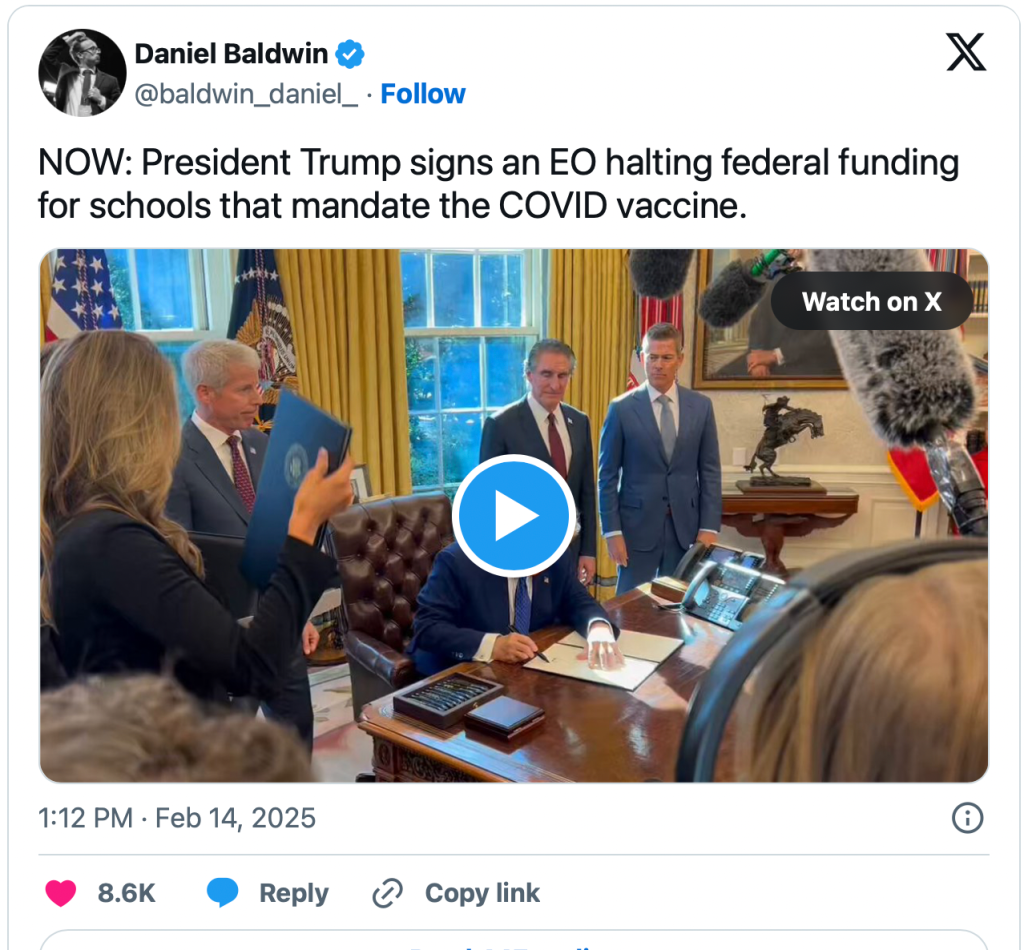Like the tweet with the heart icon
The width and height of the screenshot is (1024, 950).
click(61, 893)
